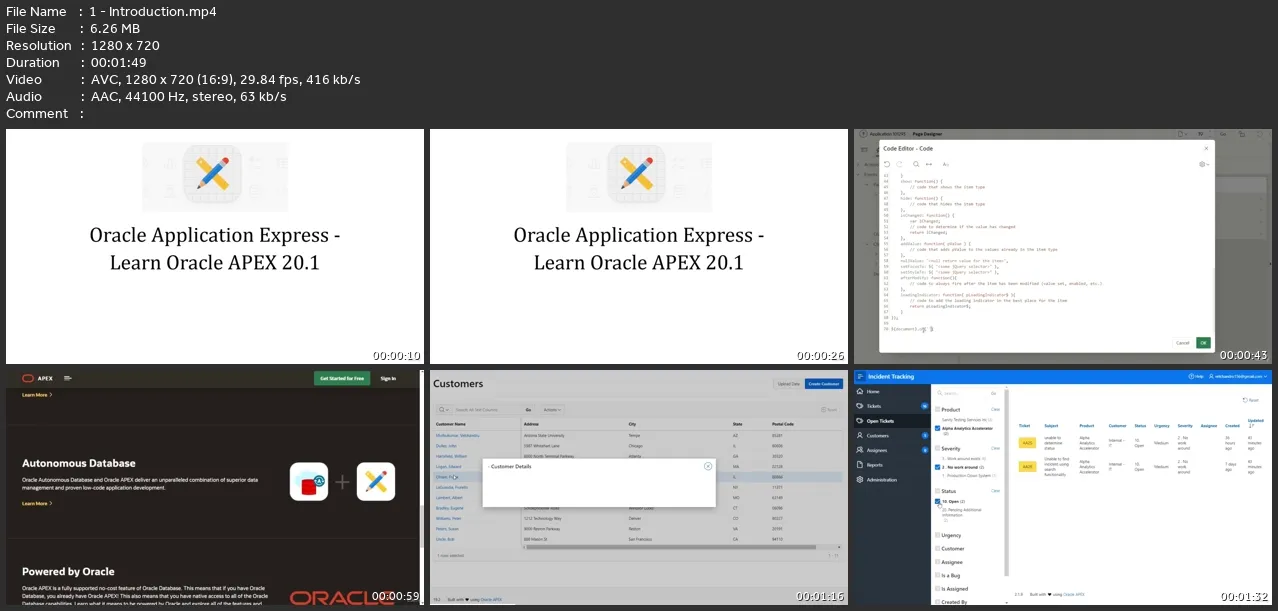Toggle the Severity facet checkbox
The image size is (1278, 611).
[937, 449]
